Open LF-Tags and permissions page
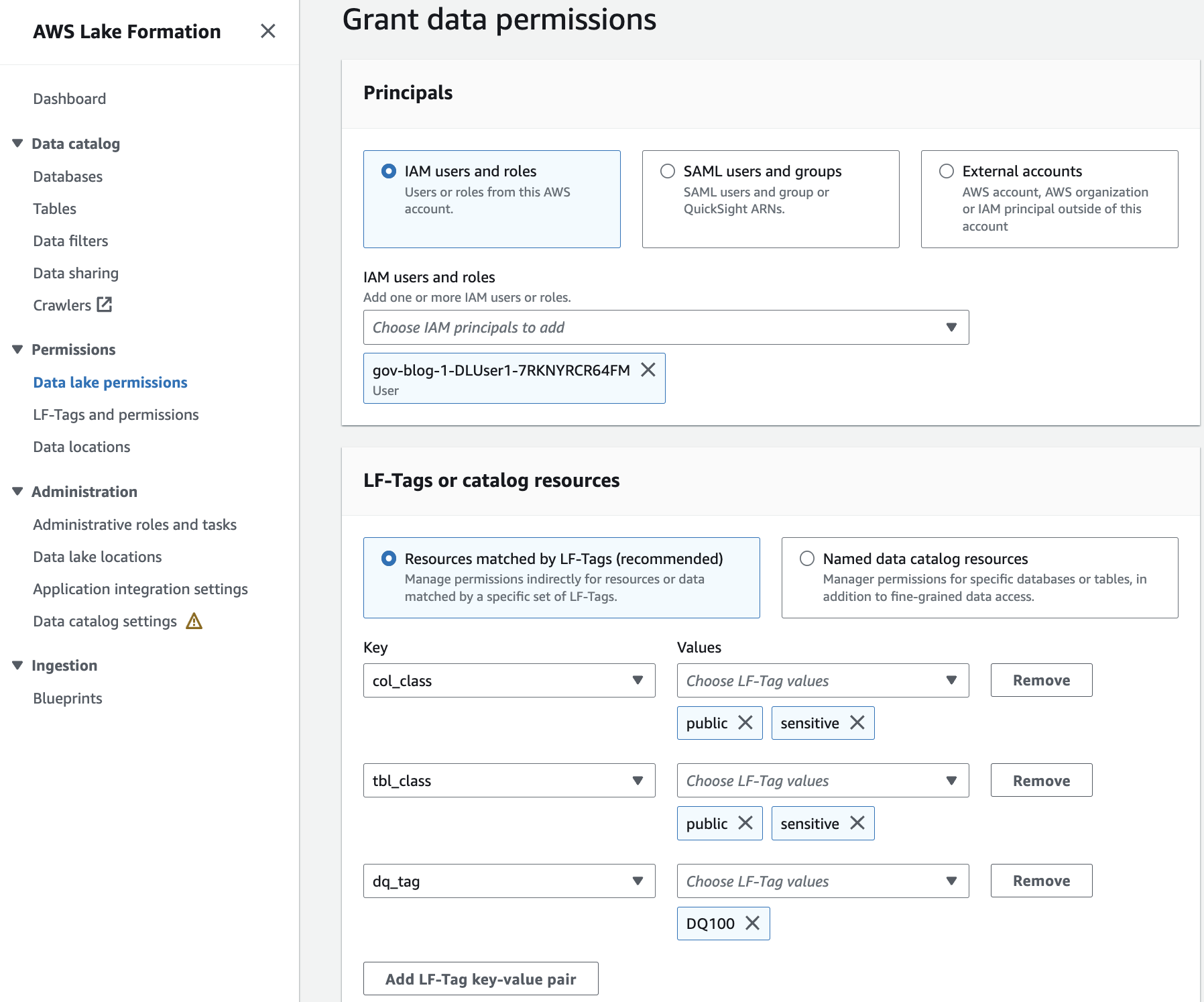This screenshot has height=1002, width=1204. (x=116, y=414)
